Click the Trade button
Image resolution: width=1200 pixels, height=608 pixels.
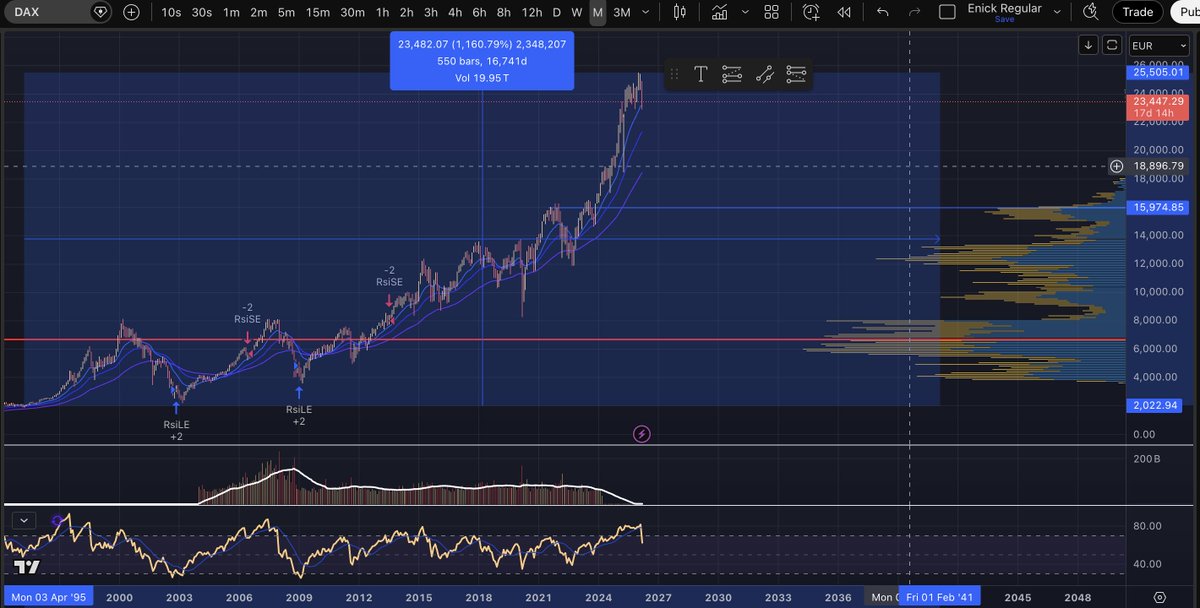tap(1137, 12)
